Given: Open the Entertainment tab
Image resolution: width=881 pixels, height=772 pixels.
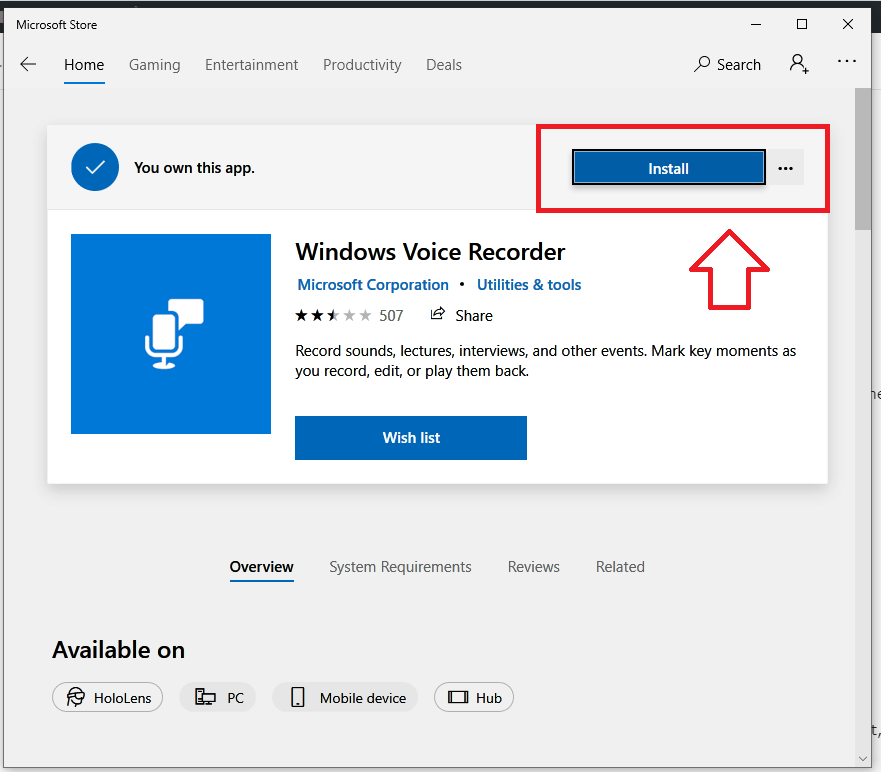Looking at the screenshot, I should coord(251,65).
